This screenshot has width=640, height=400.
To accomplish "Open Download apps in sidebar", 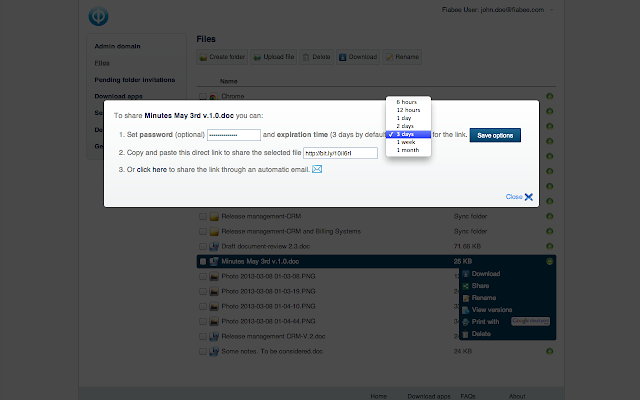I will point(118,96).
